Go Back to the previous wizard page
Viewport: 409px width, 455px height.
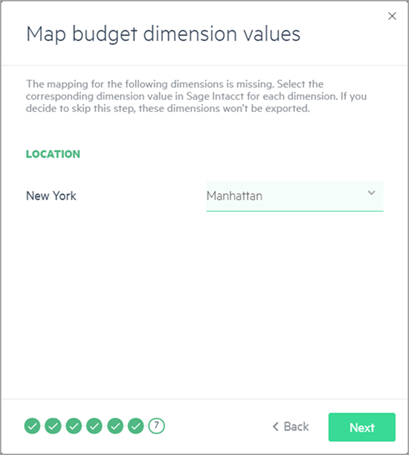coord(291,427)
